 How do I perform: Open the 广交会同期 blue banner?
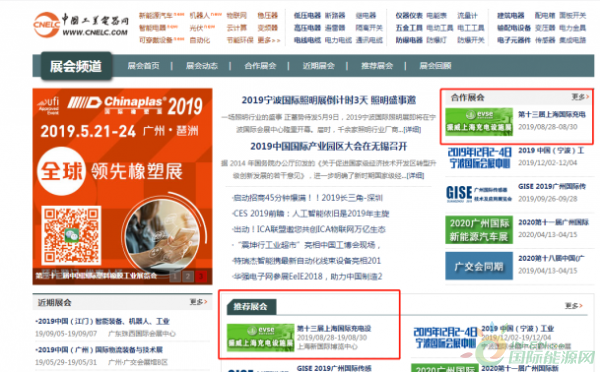pos(479,266)
